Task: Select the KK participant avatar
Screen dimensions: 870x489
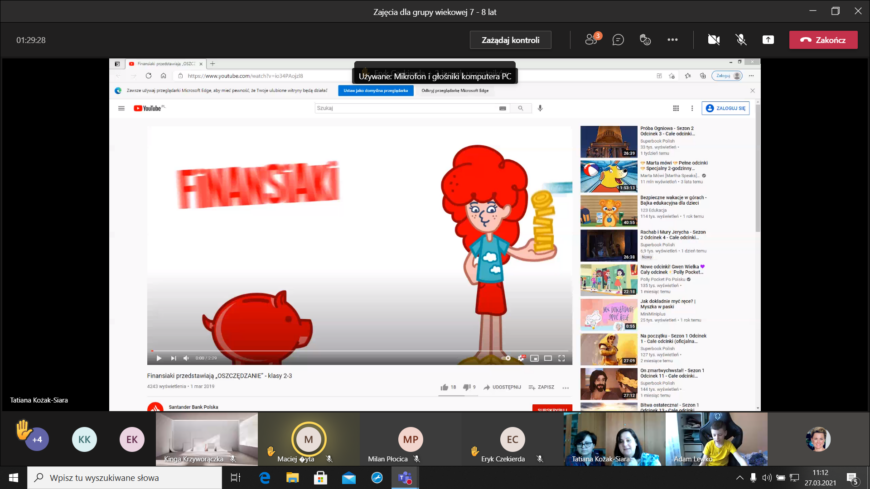Action: [x=84, y=440]
